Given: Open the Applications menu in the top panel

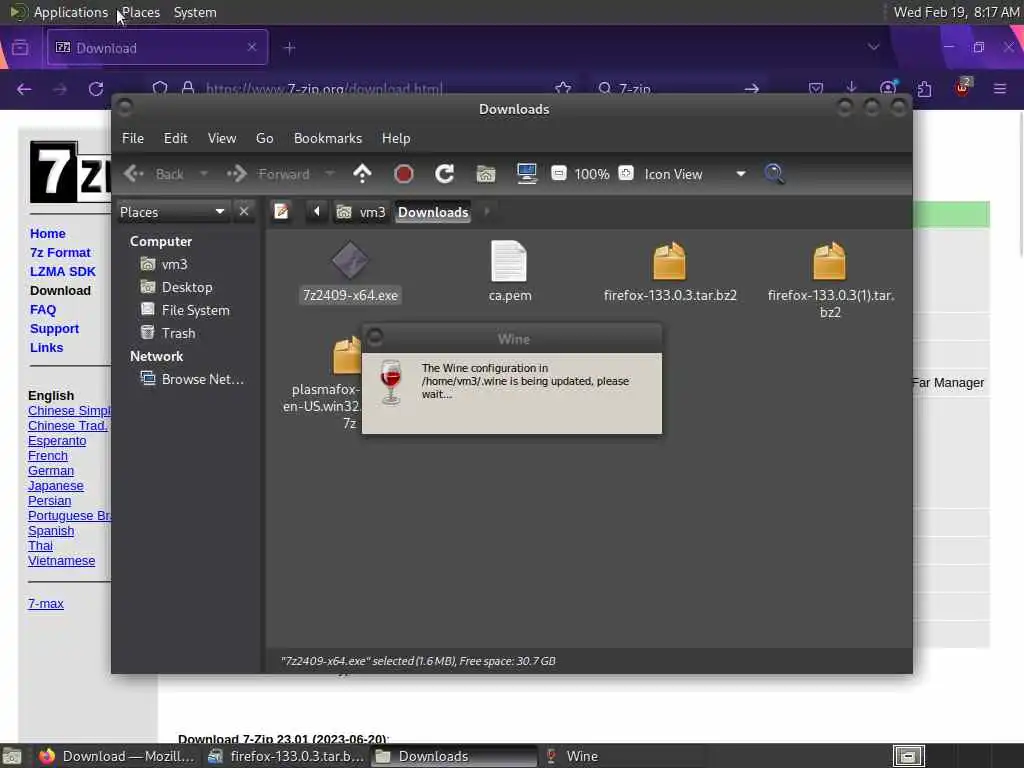Looking at the screenshot, I should click(71, 12).
